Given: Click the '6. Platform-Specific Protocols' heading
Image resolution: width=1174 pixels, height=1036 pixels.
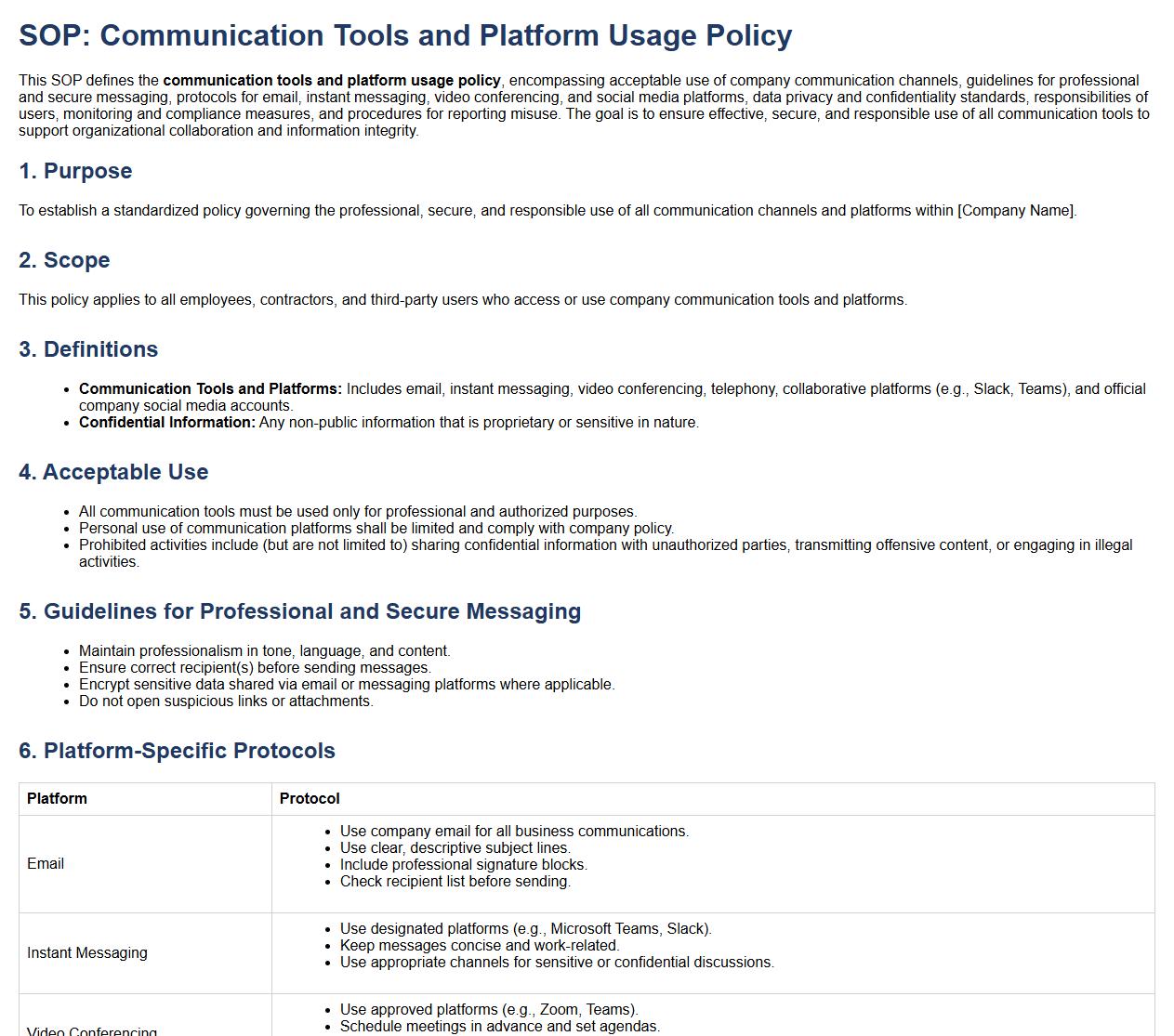Looking at the screenshot, I should [177, 751].
